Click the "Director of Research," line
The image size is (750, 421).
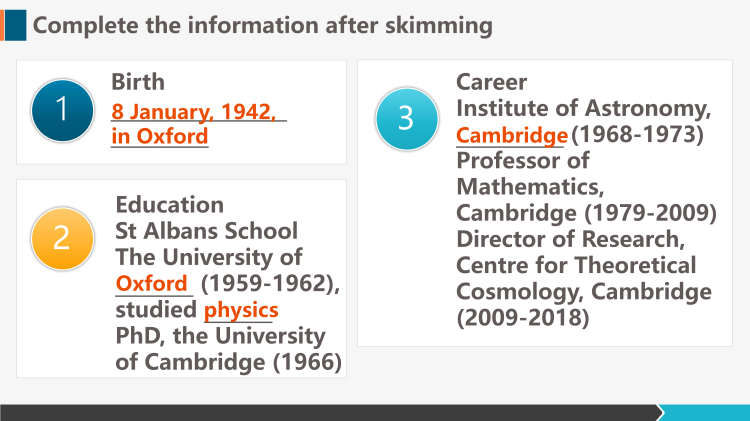coord(570,239)
